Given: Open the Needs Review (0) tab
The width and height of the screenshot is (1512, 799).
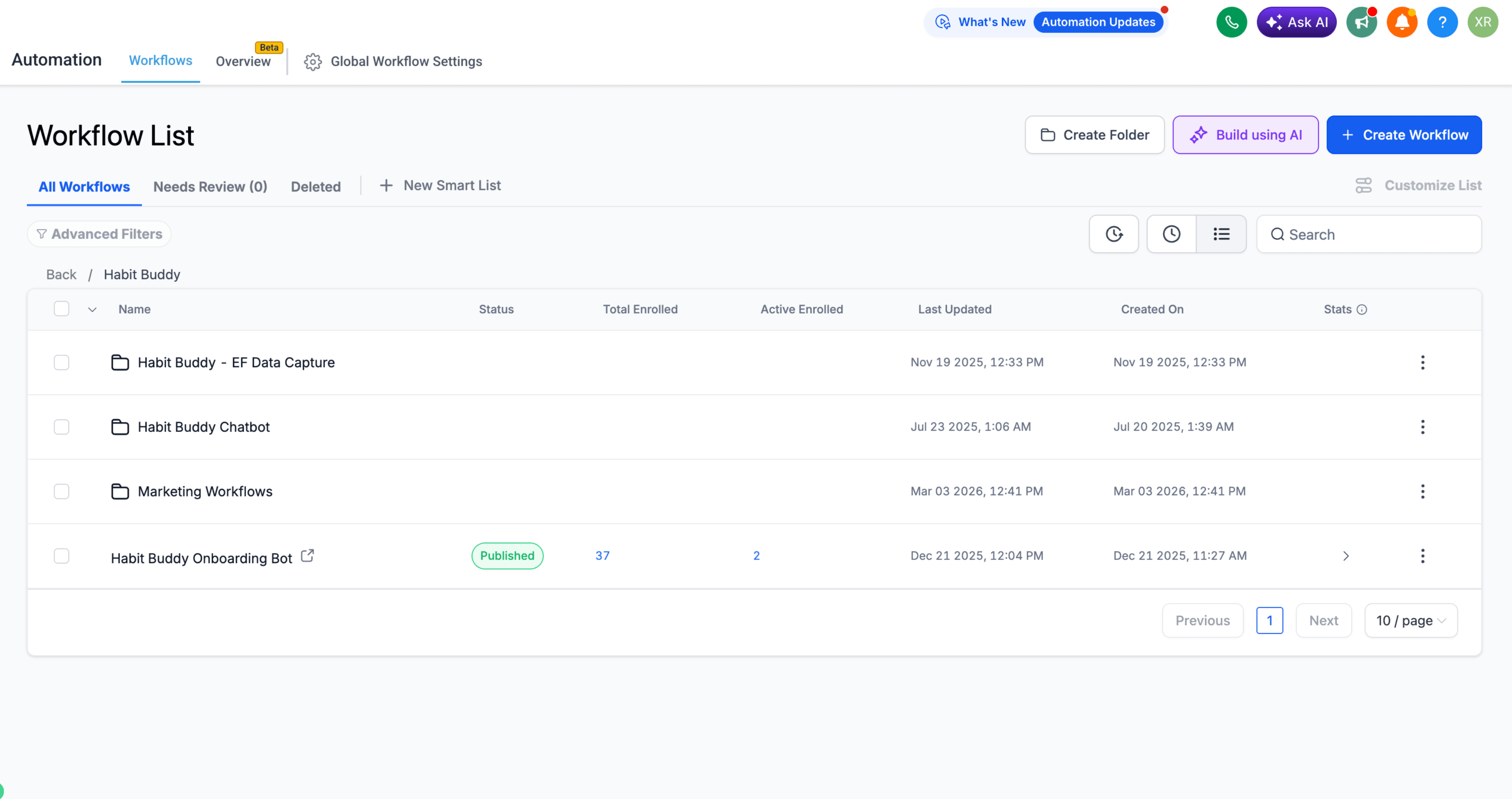Looking at the screenshot, I should 210,187.
